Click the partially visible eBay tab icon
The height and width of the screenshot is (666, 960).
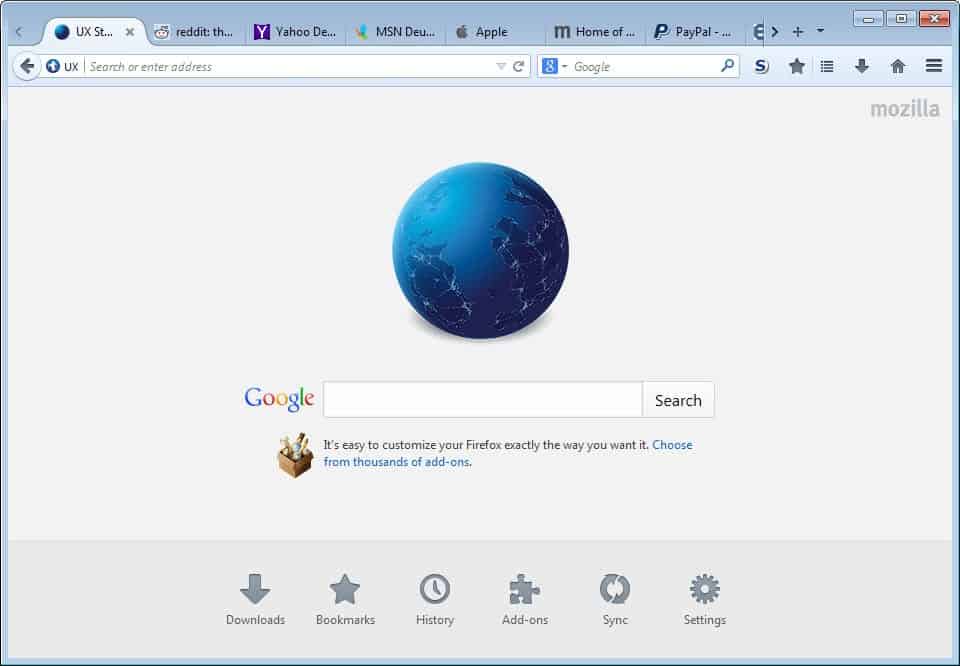[x=757, y=32]
